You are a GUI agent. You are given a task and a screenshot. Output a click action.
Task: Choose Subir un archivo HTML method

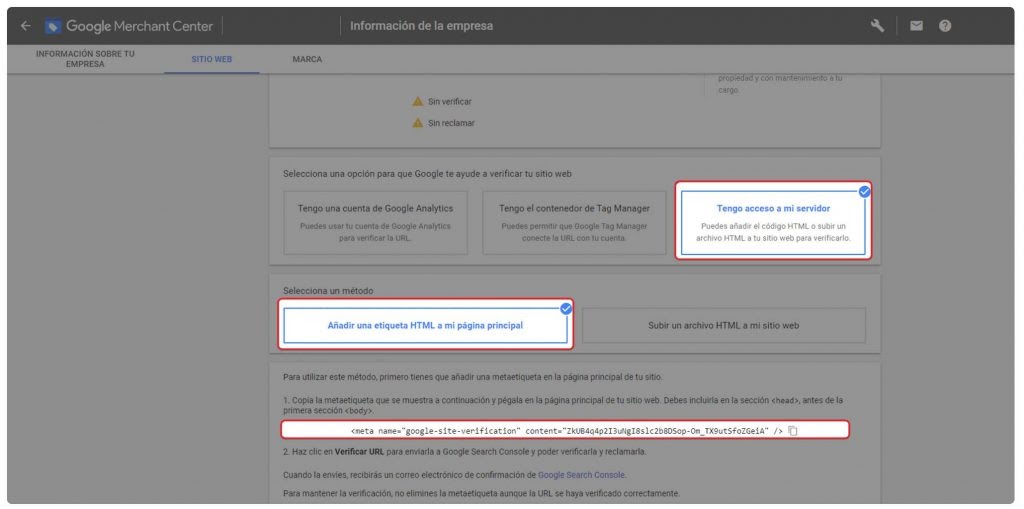pos(724,325)
